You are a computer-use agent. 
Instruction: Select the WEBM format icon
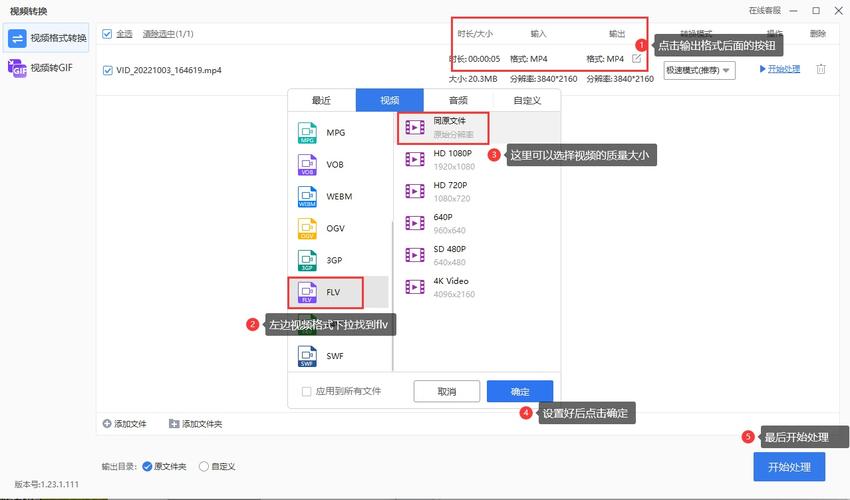(x=307, y=197)
